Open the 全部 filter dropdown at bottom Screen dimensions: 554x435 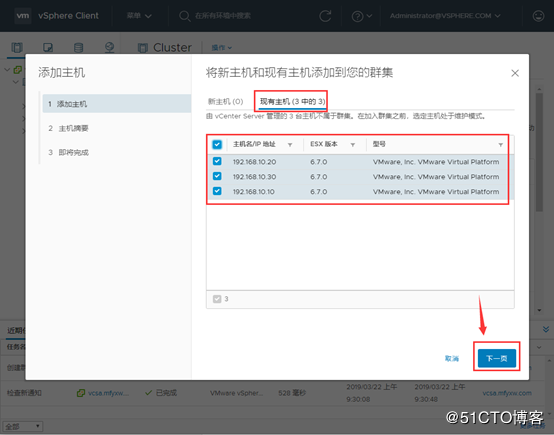(x=23, y=427)
